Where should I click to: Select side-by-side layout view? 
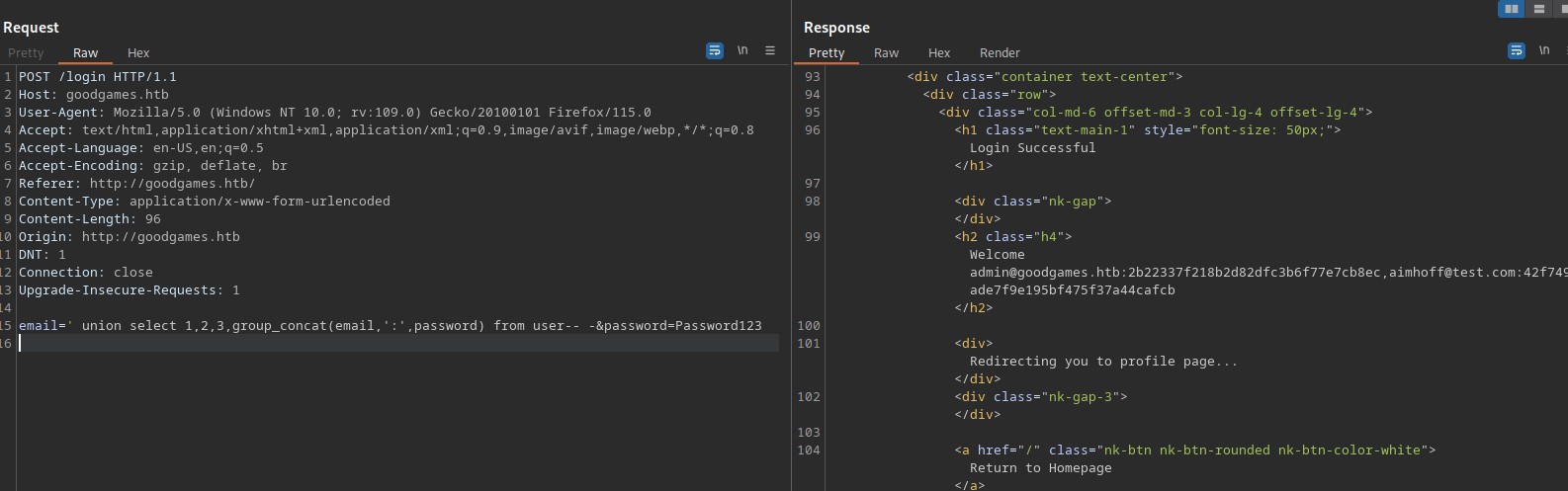coord(1512,9)
